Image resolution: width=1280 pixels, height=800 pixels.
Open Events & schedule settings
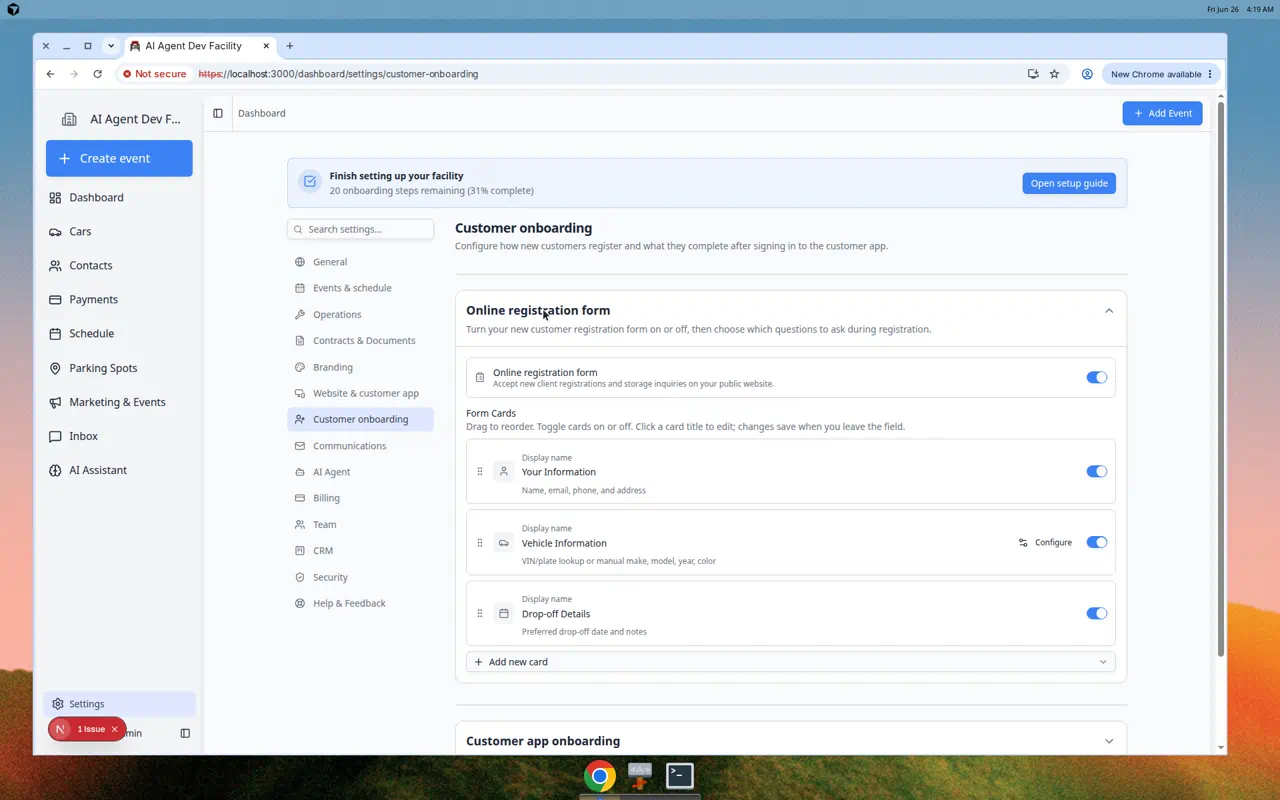[360, 288]
